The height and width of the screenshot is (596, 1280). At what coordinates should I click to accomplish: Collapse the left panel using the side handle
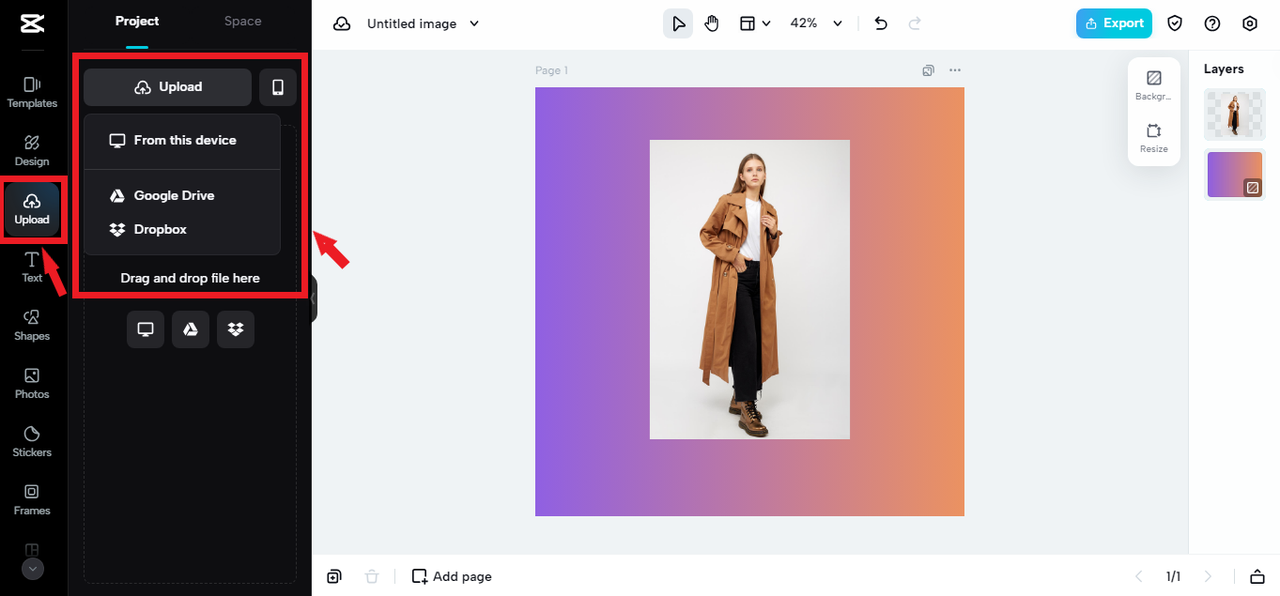click(314, 298)
